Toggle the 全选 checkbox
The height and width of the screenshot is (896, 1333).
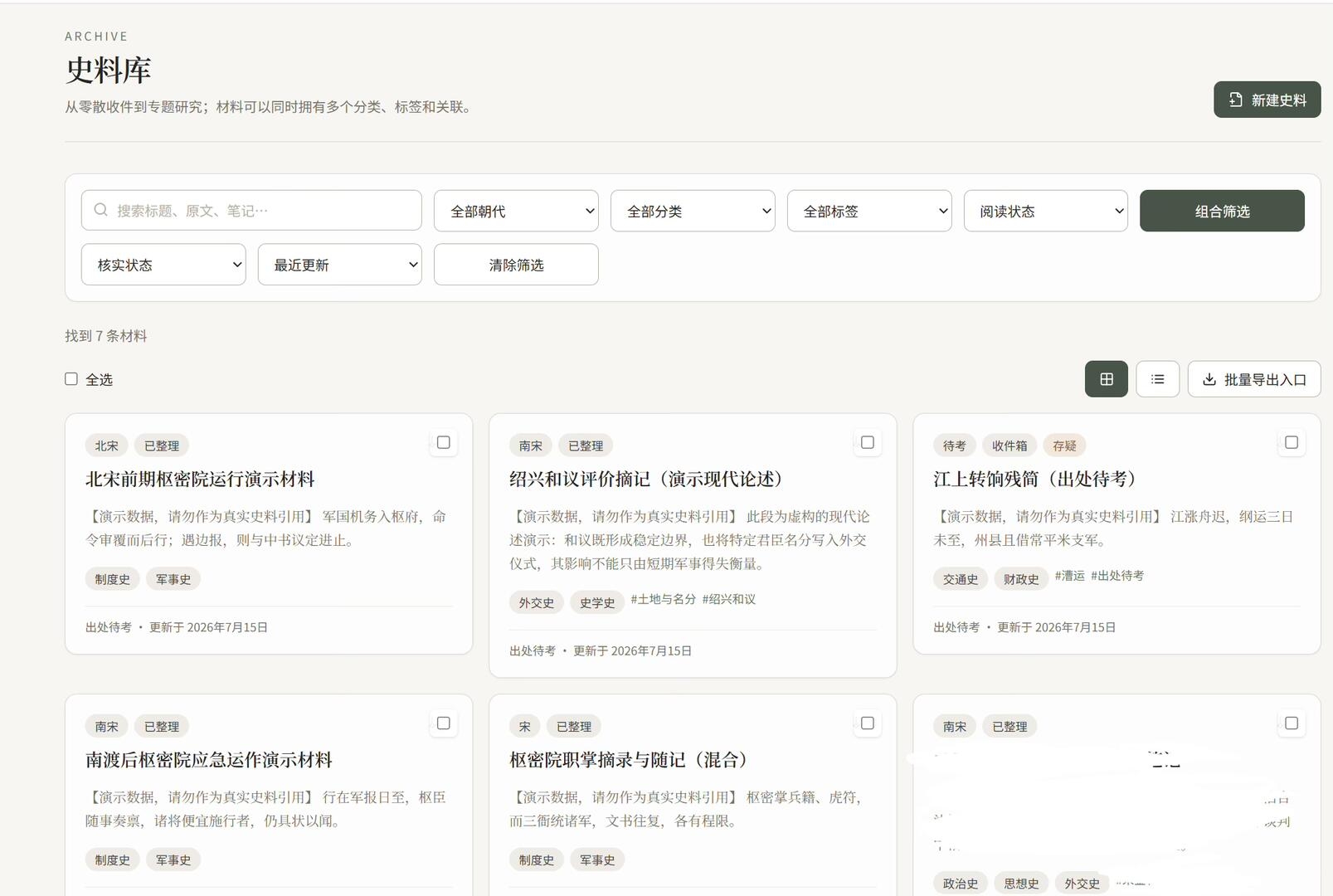tap(71, 379)
